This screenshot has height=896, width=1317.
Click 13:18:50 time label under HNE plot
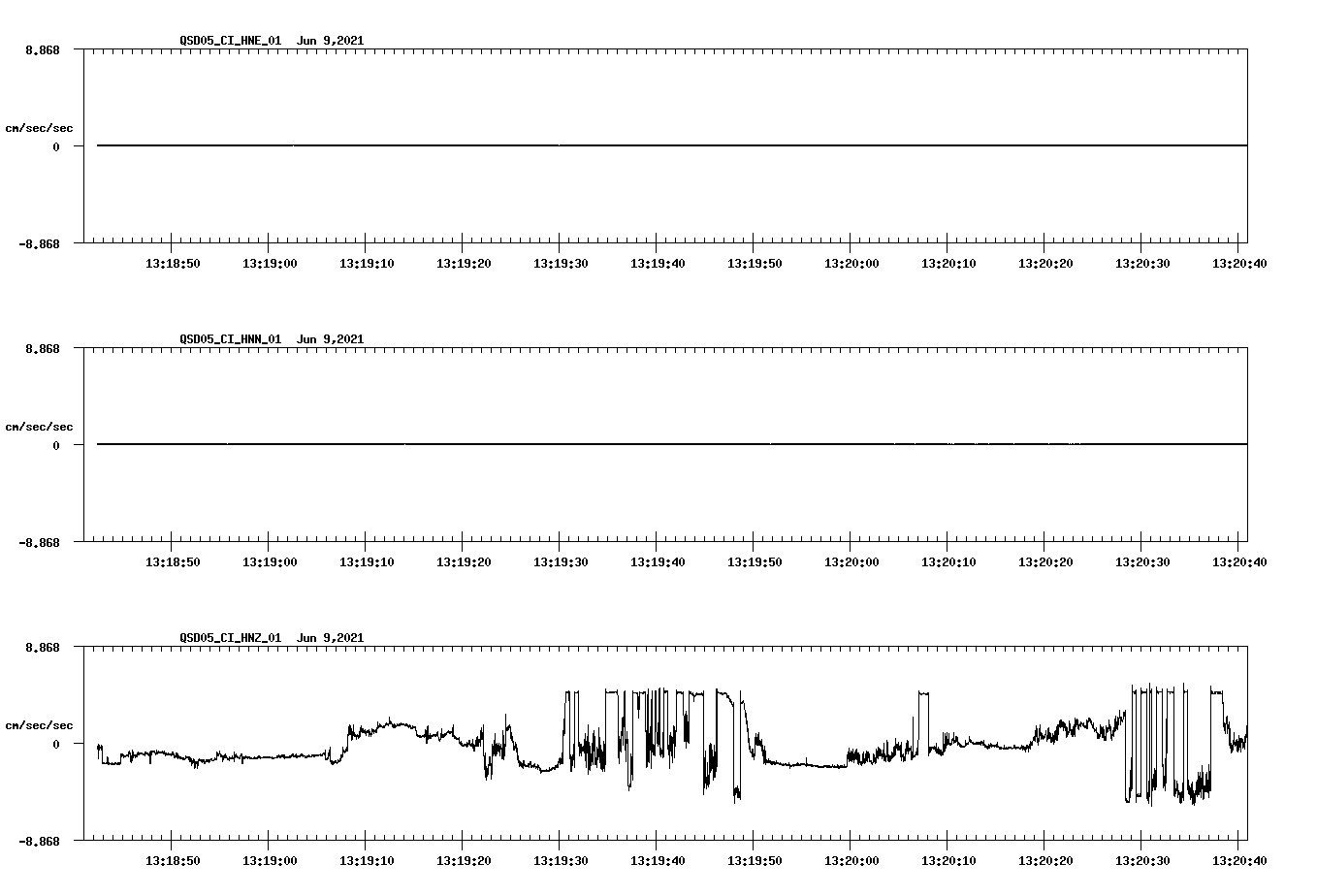click(x=173, y=263)
